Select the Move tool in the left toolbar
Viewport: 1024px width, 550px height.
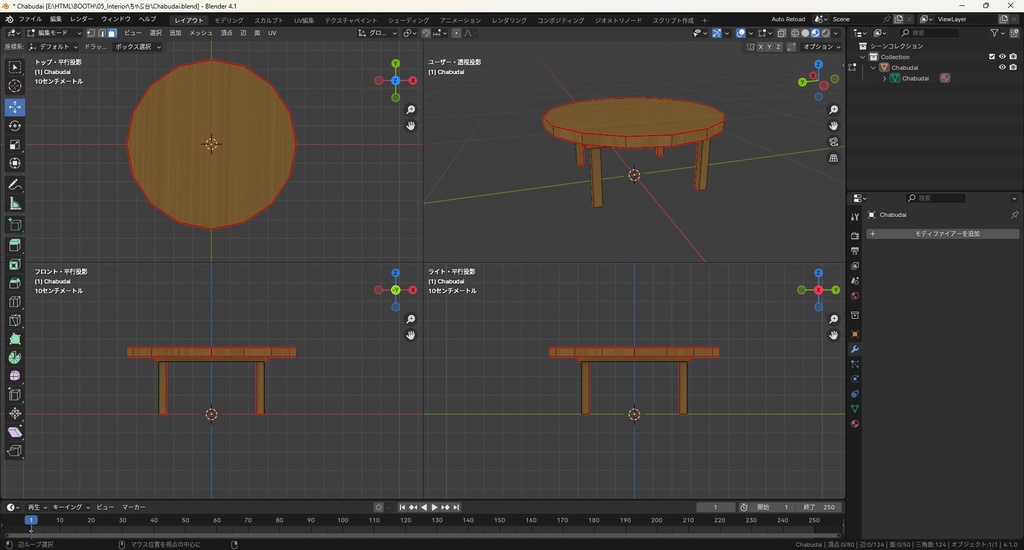15,106
